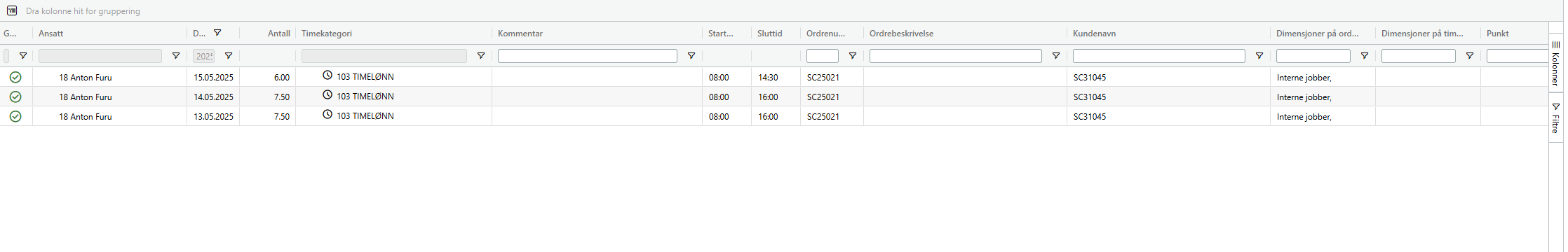Open the filter icon on the Ansatt column
Image resolution: width=1568 pixels, height=252 pixels.
tap(176, 56)
